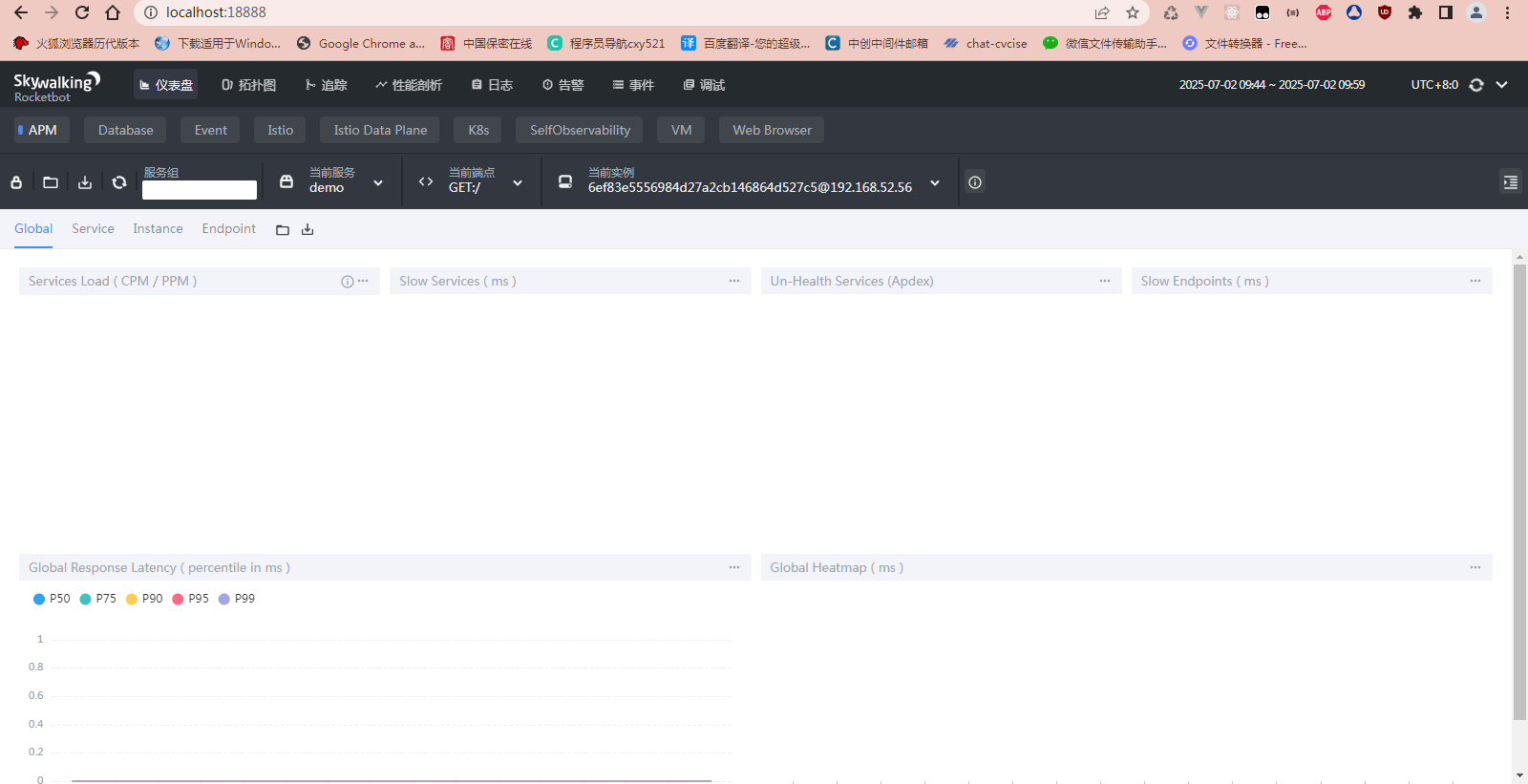The height and width of the screenshot is (784, 1528).
Task: Click the auto-refresh icon near UTC+8:0
Action: point(1476,85)
